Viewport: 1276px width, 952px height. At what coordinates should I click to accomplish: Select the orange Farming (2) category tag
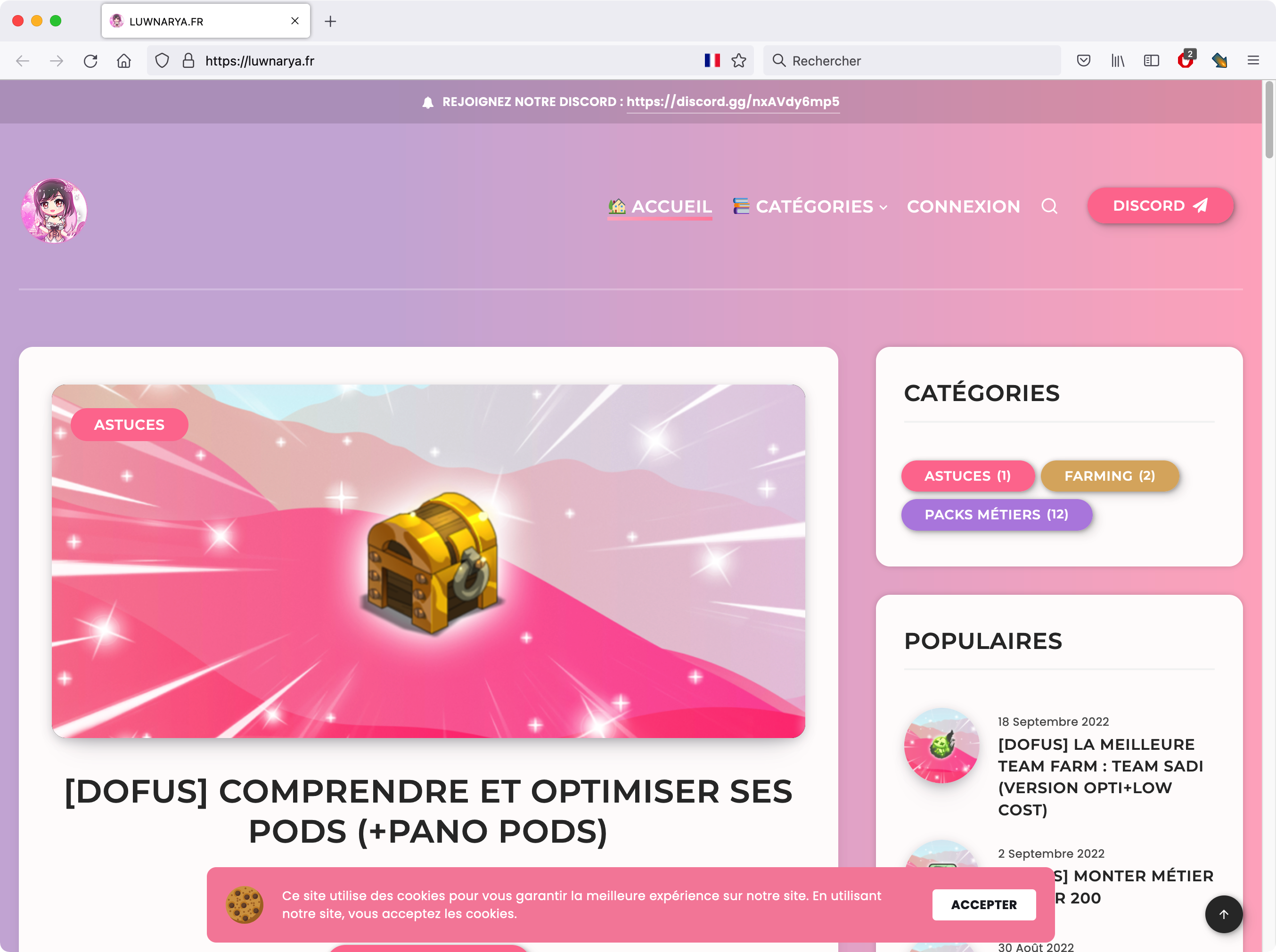click(x=1110, y=476)
